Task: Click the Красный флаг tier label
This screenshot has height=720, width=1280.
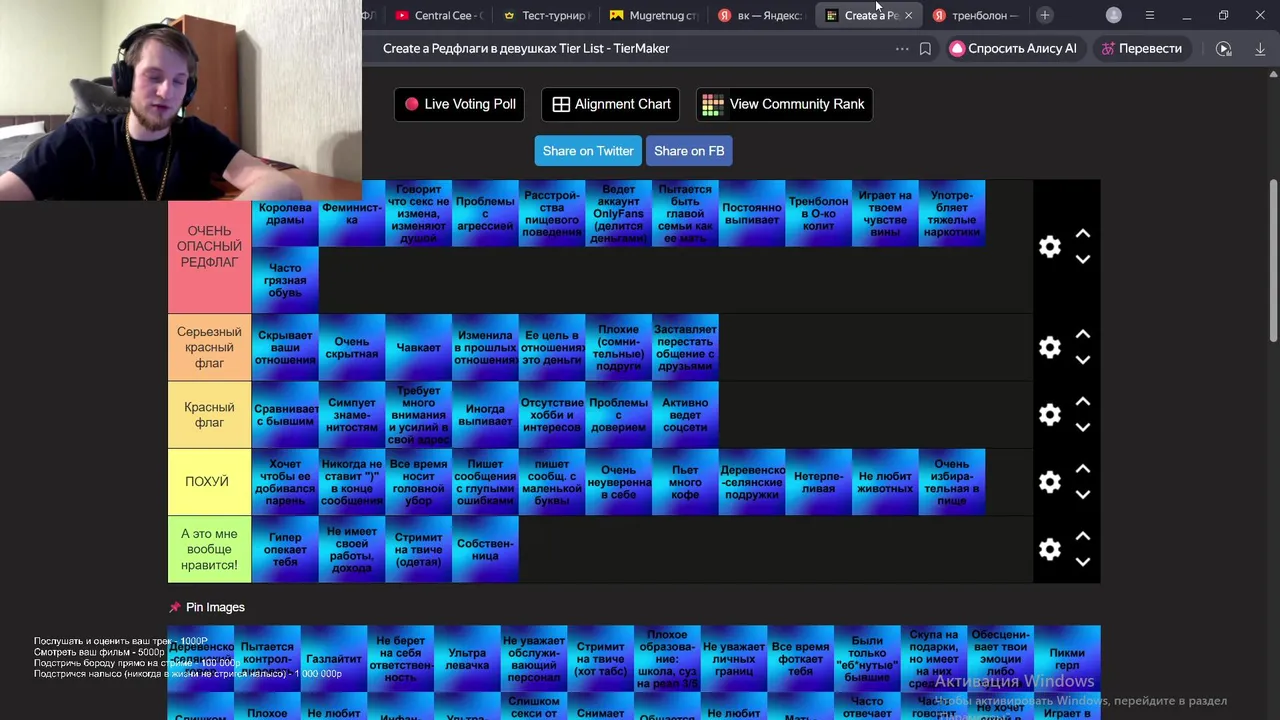Action: 209,414
